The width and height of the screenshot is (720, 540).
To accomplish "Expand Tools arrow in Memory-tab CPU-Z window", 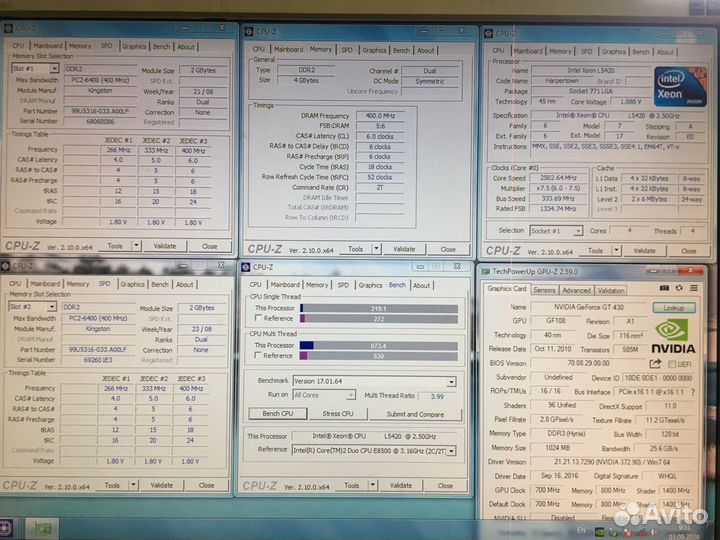I will (376, 249).
